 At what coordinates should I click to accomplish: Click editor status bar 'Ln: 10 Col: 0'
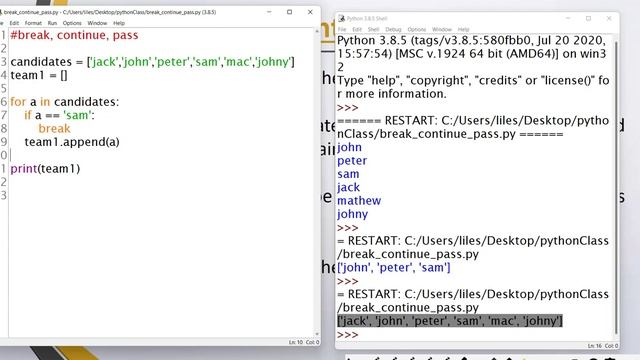click(x=304, y=342)
